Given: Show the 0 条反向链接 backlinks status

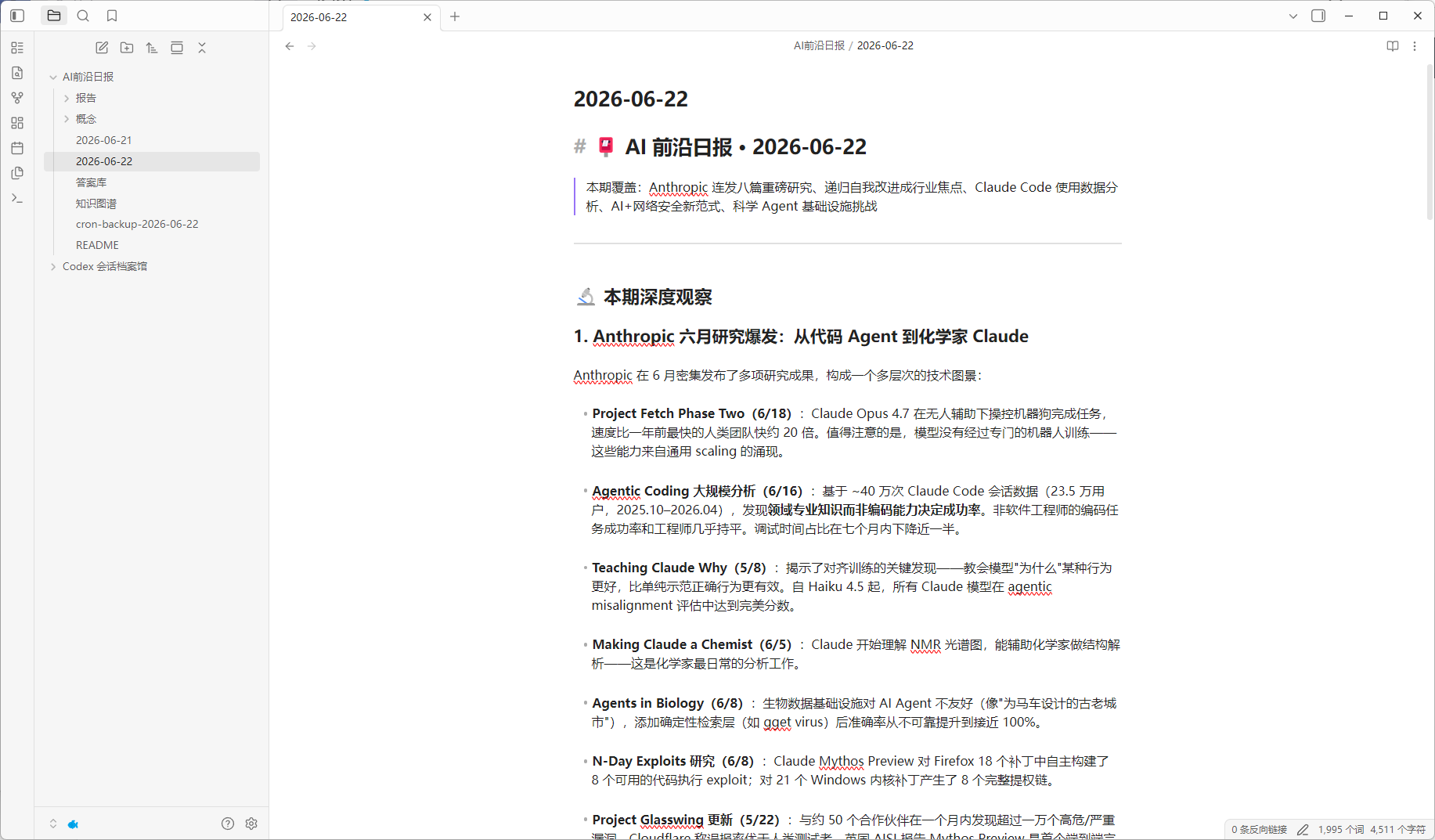Looking at the screenshot, I should [x=1260, y=830].
